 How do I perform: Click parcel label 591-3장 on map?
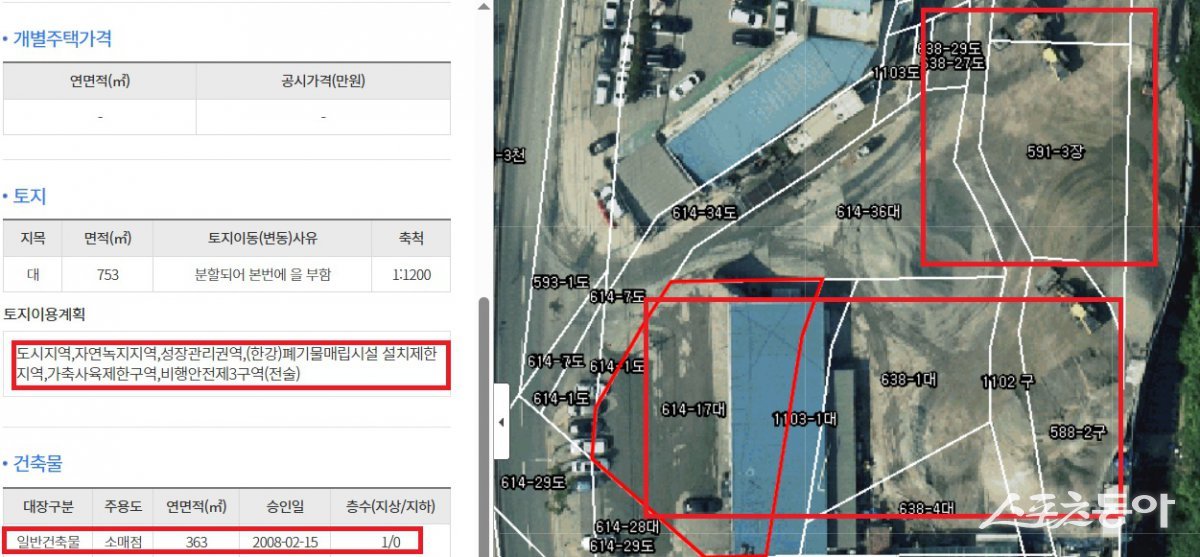click(1055, 152)
